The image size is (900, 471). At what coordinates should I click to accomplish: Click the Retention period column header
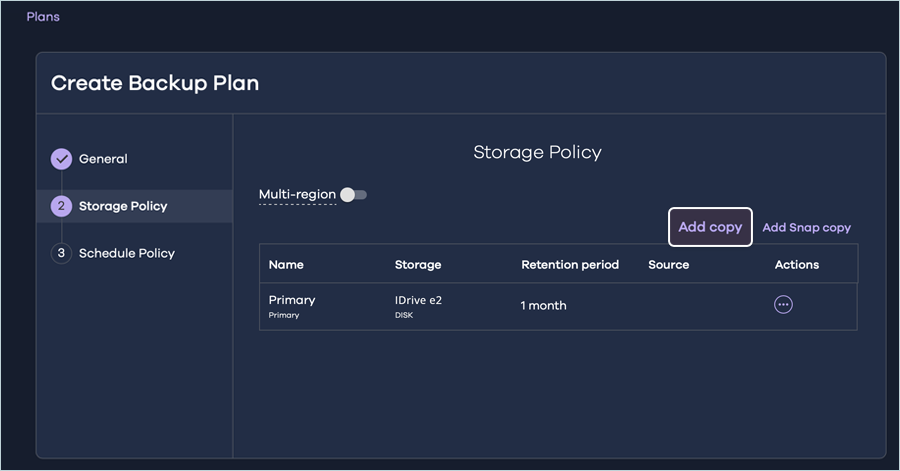570,265
